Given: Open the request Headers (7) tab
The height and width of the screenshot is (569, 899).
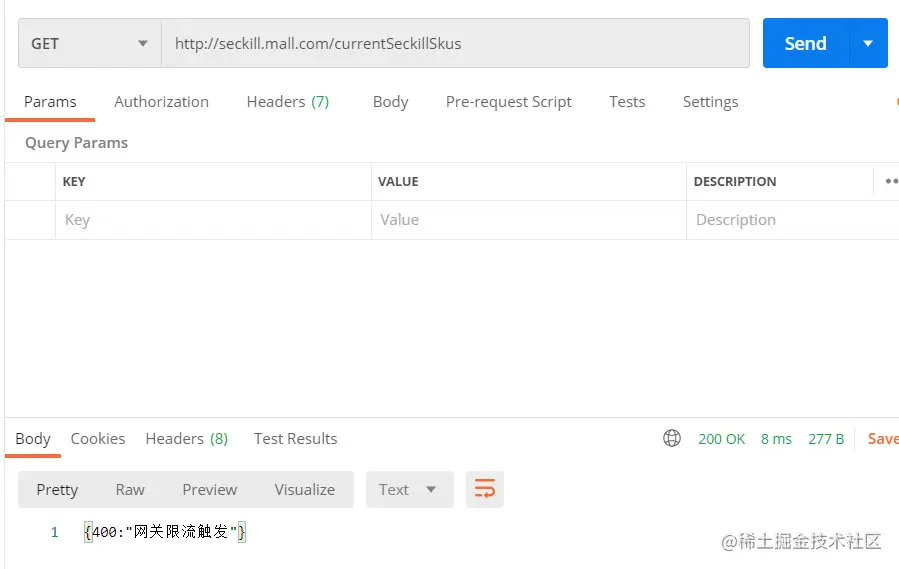Looking at the screenshot, I should (x=288, y=102).
